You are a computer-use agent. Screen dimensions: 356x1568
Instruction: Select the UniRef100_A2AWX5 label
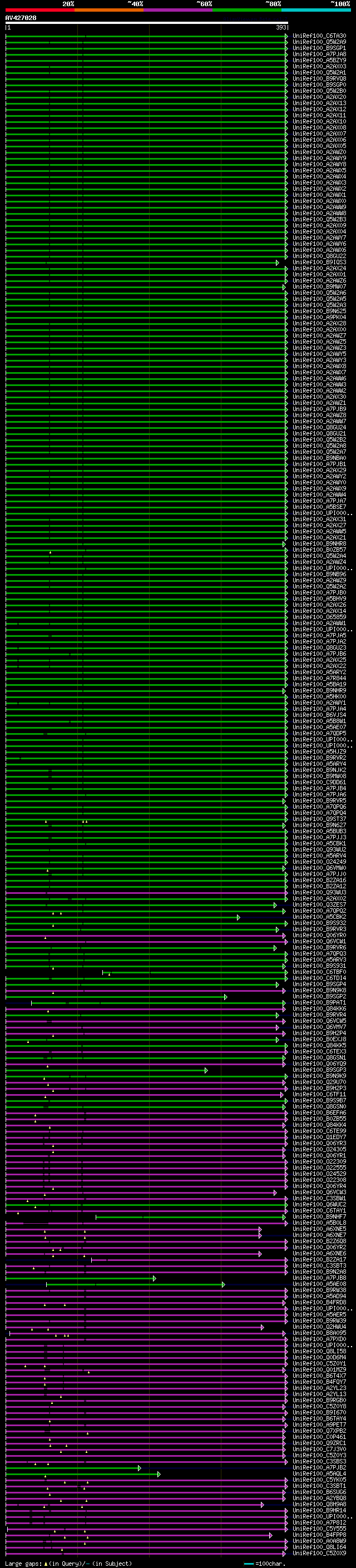point(319,170)
